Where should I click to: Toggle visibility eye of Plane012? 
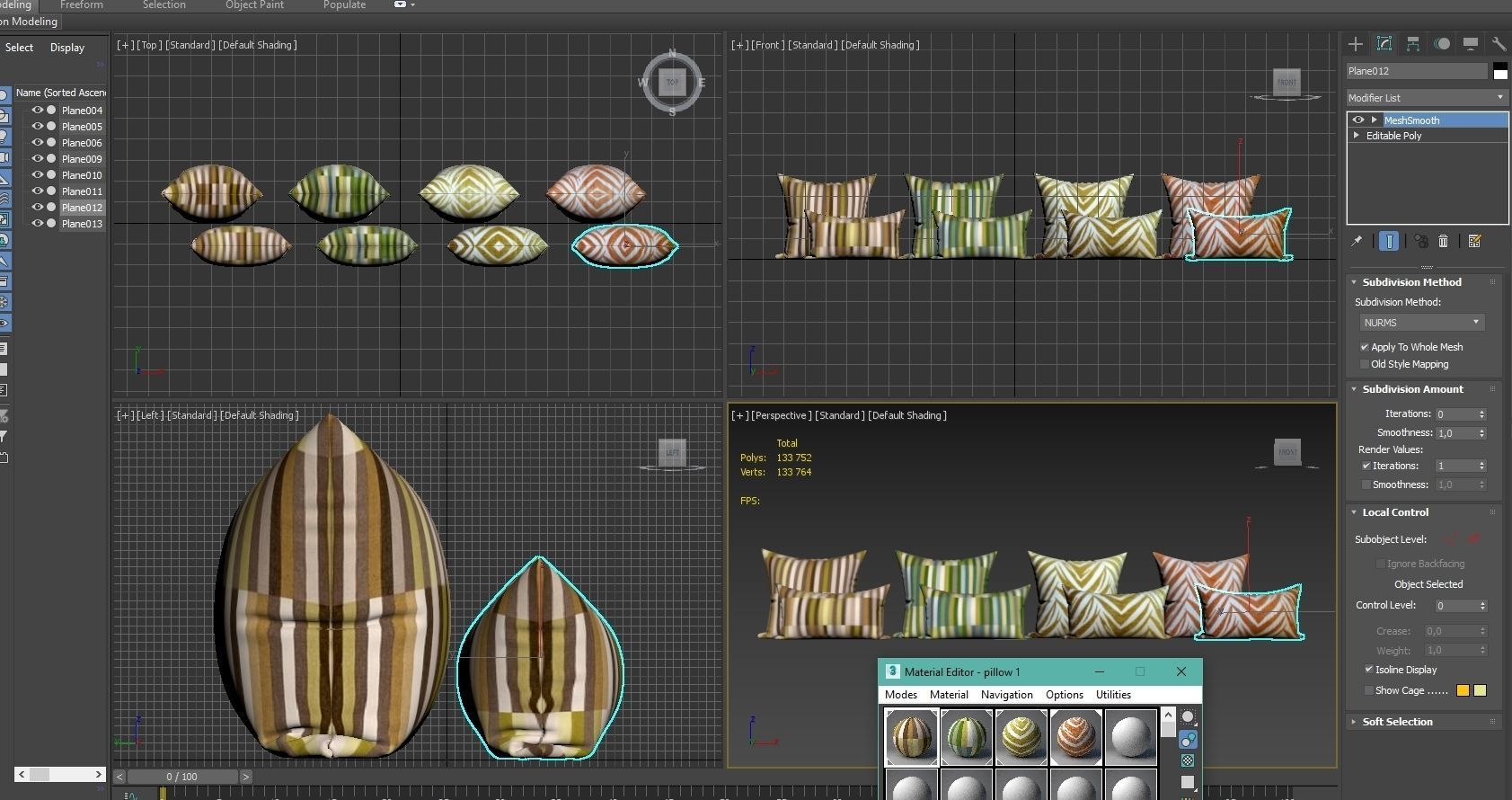coord(38,207)
